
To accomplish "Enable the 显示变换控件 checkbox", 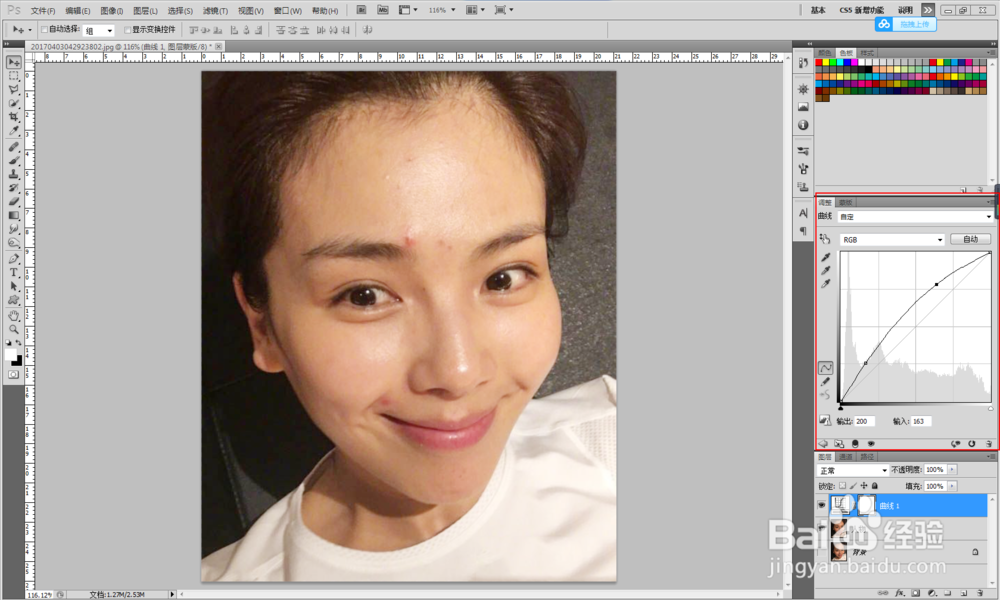I will coord(128,29).
